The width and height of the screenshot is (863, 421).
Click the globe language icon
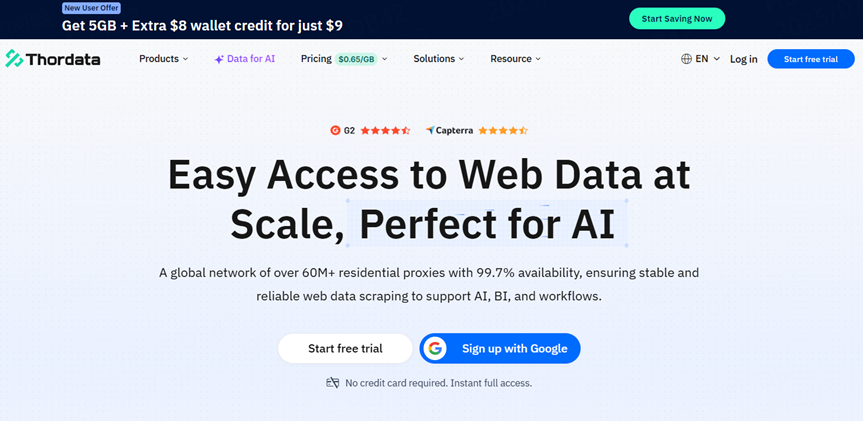coord(686,59)
